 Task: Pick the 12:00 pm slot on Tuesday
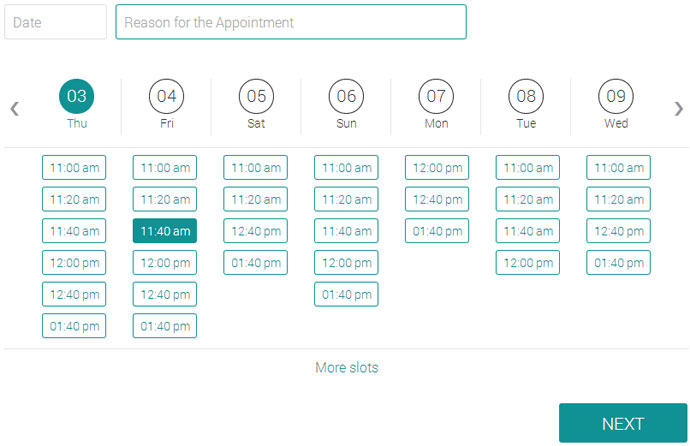click(x=528, y=263)
